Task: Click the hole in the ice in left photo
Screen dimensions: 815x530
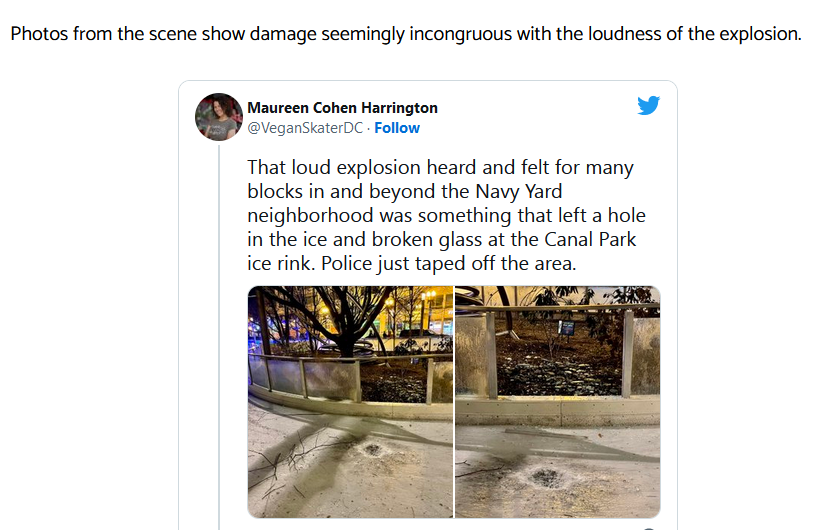Action: (373, 449)
